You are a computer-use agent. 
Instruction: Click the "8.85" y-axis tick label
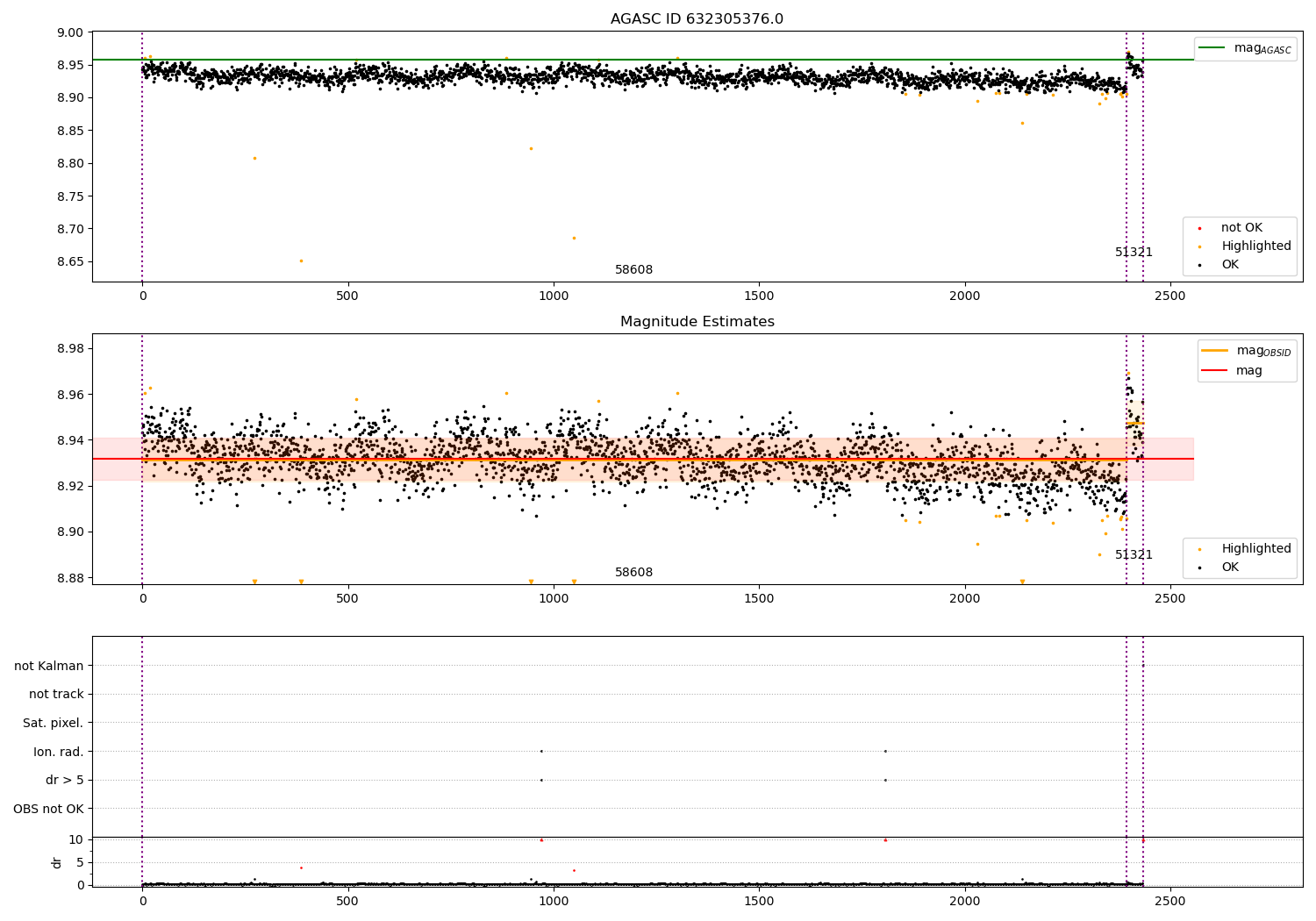69,131
